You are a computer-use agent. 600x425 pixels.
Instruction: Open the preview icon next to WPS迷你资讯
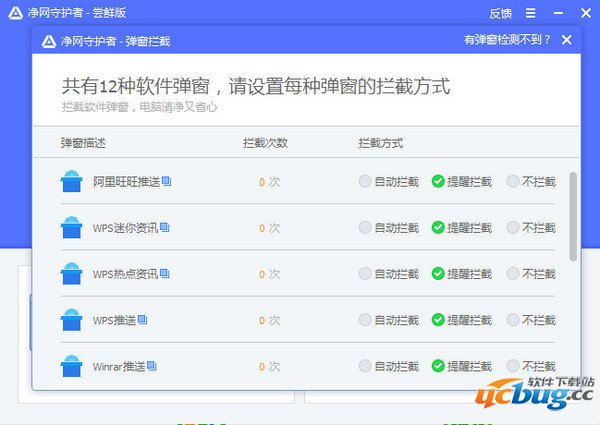(x=165, y=227)
